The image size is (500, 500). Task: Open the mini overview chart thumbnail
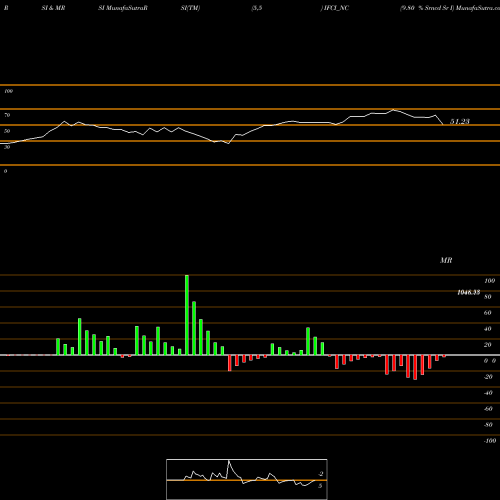pyautogui.click(x=247, y=479)
